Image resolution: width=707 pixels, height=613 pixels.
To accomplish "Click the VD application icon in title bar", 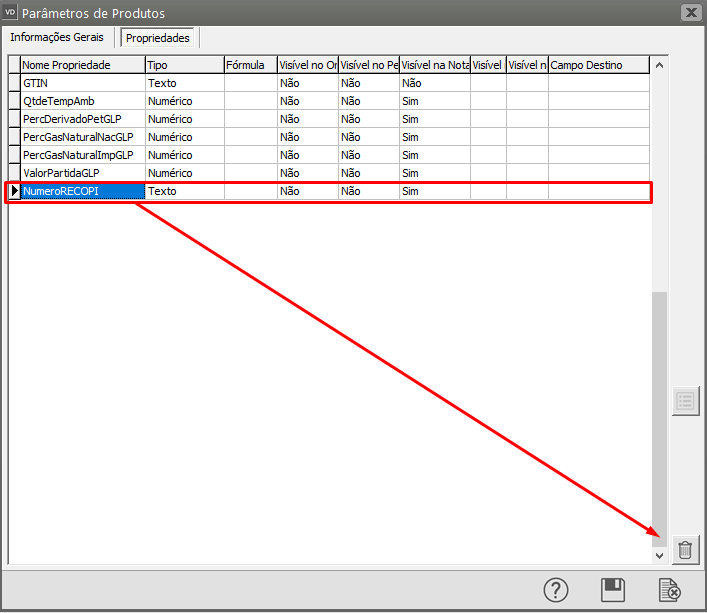I will [10, 12].
